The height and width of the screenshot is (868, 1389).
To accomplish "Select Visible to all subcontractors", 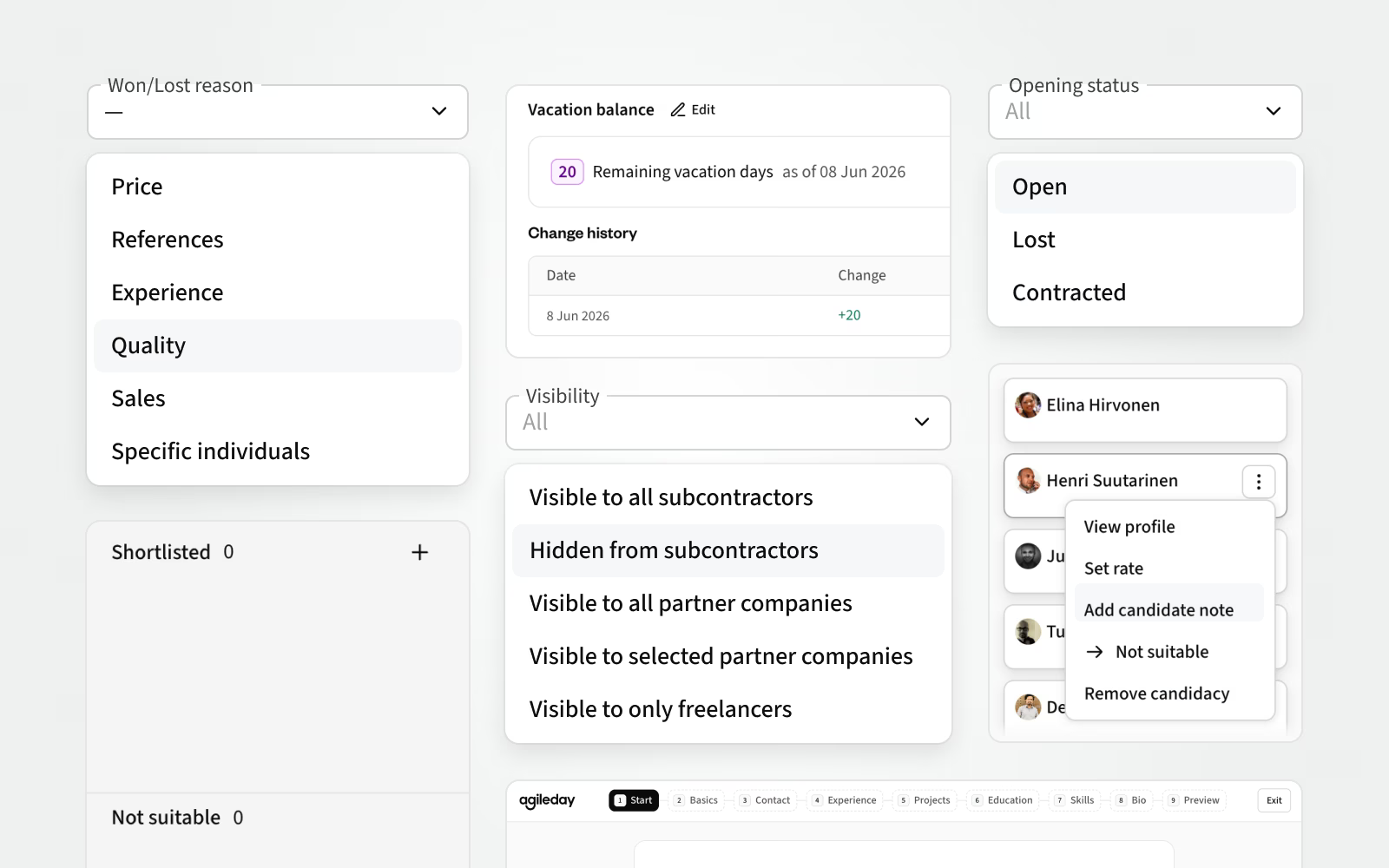I will coord(727,497).
